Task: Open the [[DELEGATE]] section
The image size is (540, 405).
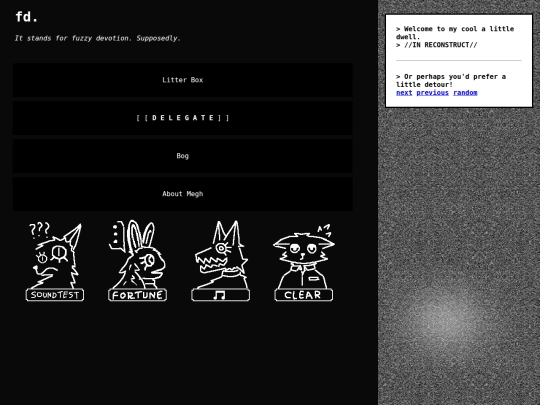Action: [x=183, y=118]
